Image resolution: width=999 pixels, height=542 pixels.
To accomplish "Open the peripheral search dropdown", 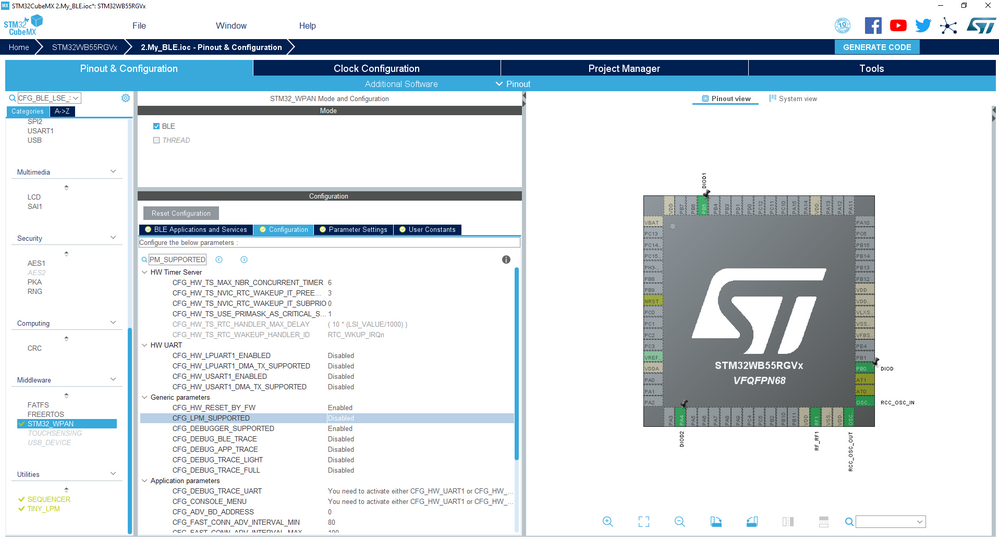I will 76,98.
